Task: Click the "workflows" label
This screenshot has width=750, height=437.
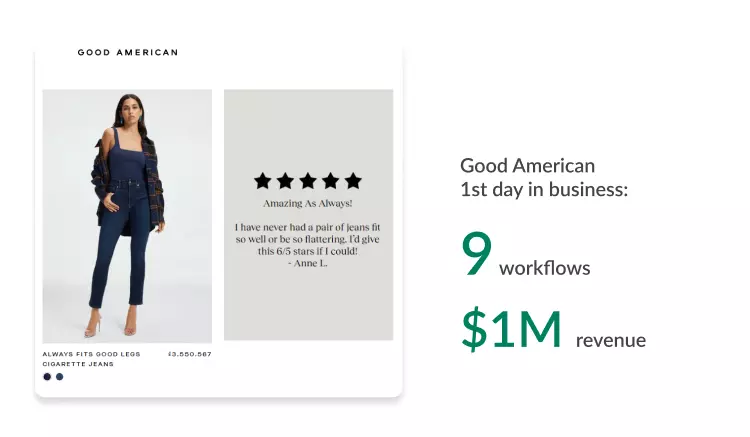Action: point(544,268)
